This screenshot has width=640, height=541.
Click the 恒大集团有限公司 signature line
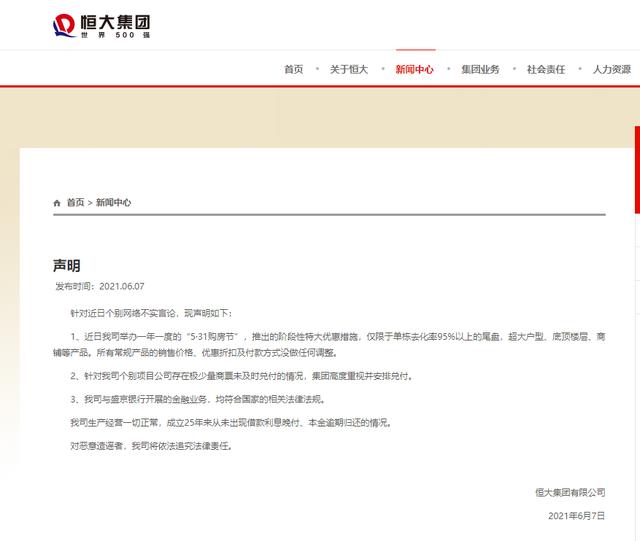point(569,492)
